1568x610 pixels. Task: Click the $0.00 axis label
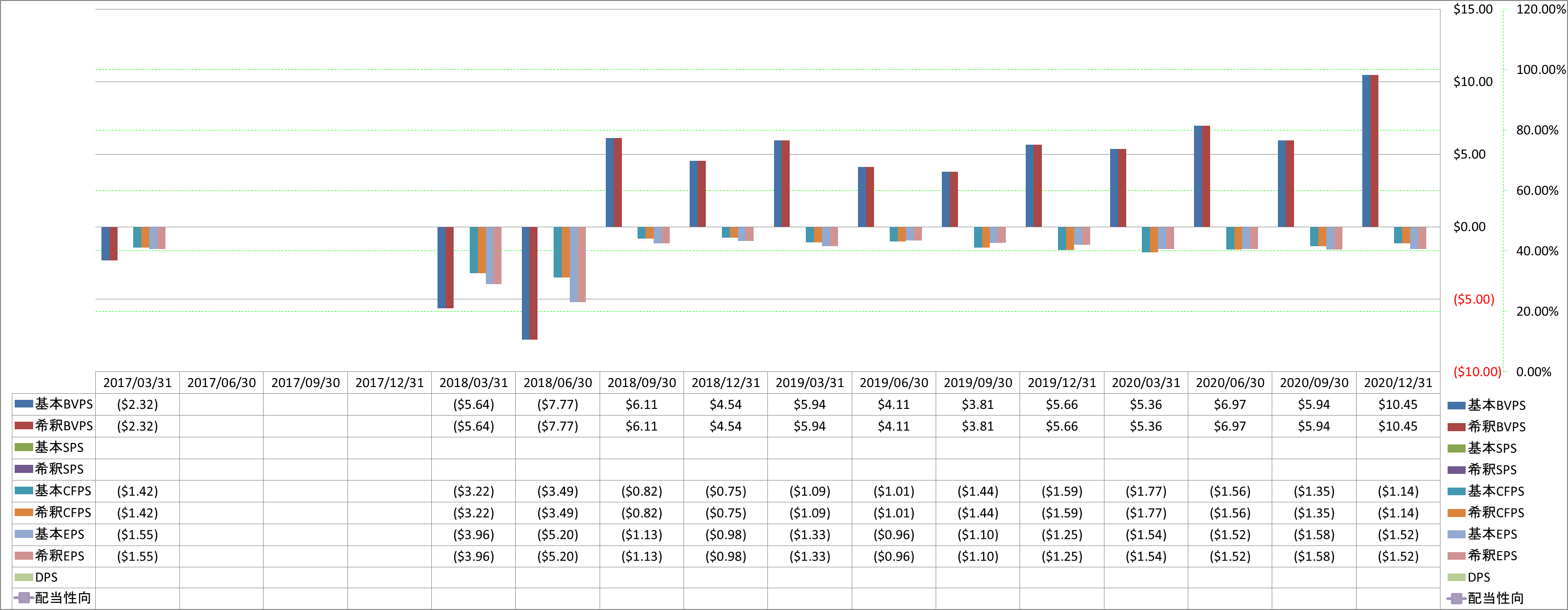(x=1469, y=227)
